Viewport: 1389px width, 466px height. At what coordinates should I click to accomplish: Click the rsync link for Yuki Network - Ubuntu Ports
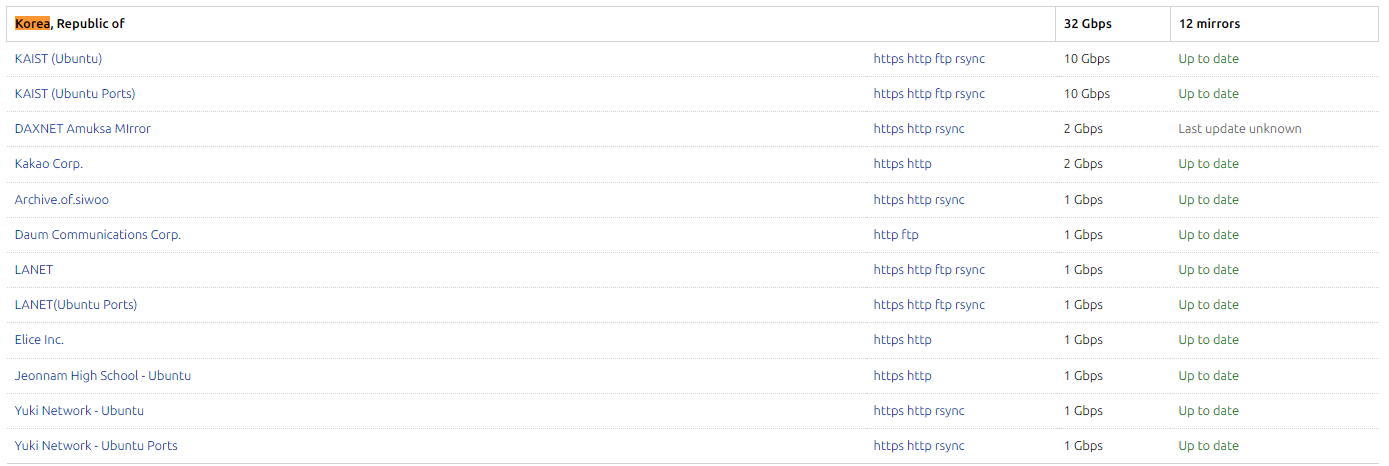(x=950, y=446)
